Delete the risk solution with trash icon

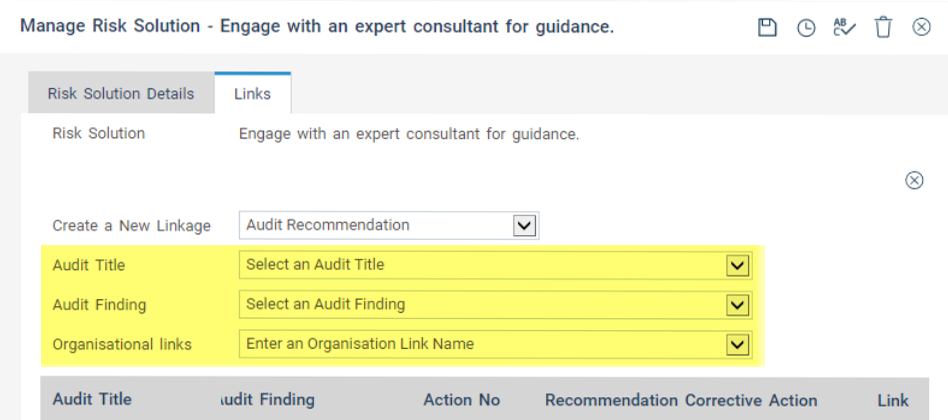pos(883,28)
